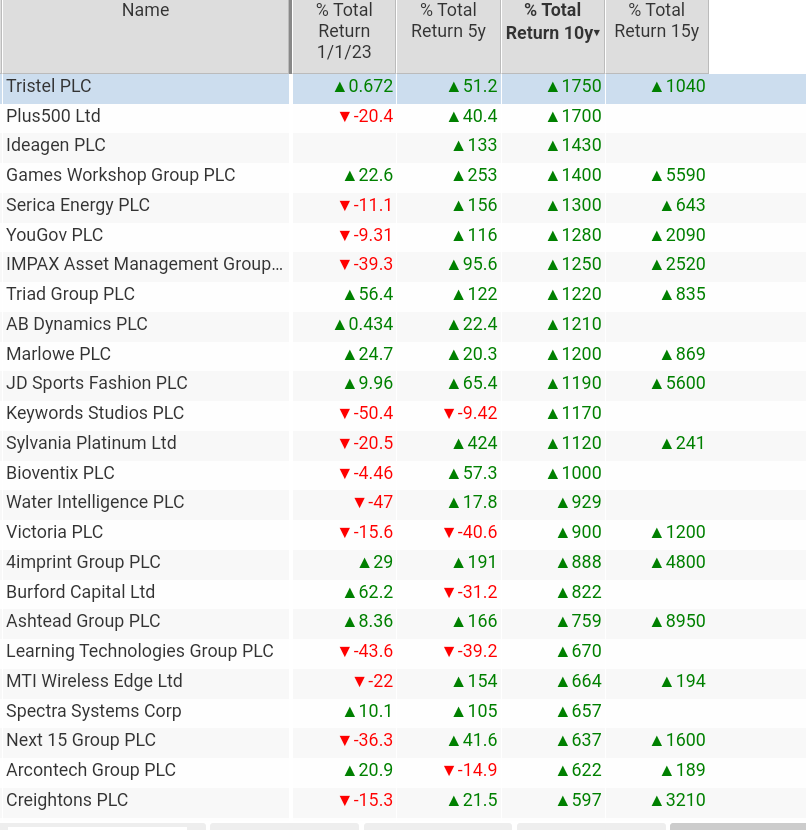Viewport: 806px width, 830px height.
Task: Select Ideagen PLC
Action: [56, 145]
